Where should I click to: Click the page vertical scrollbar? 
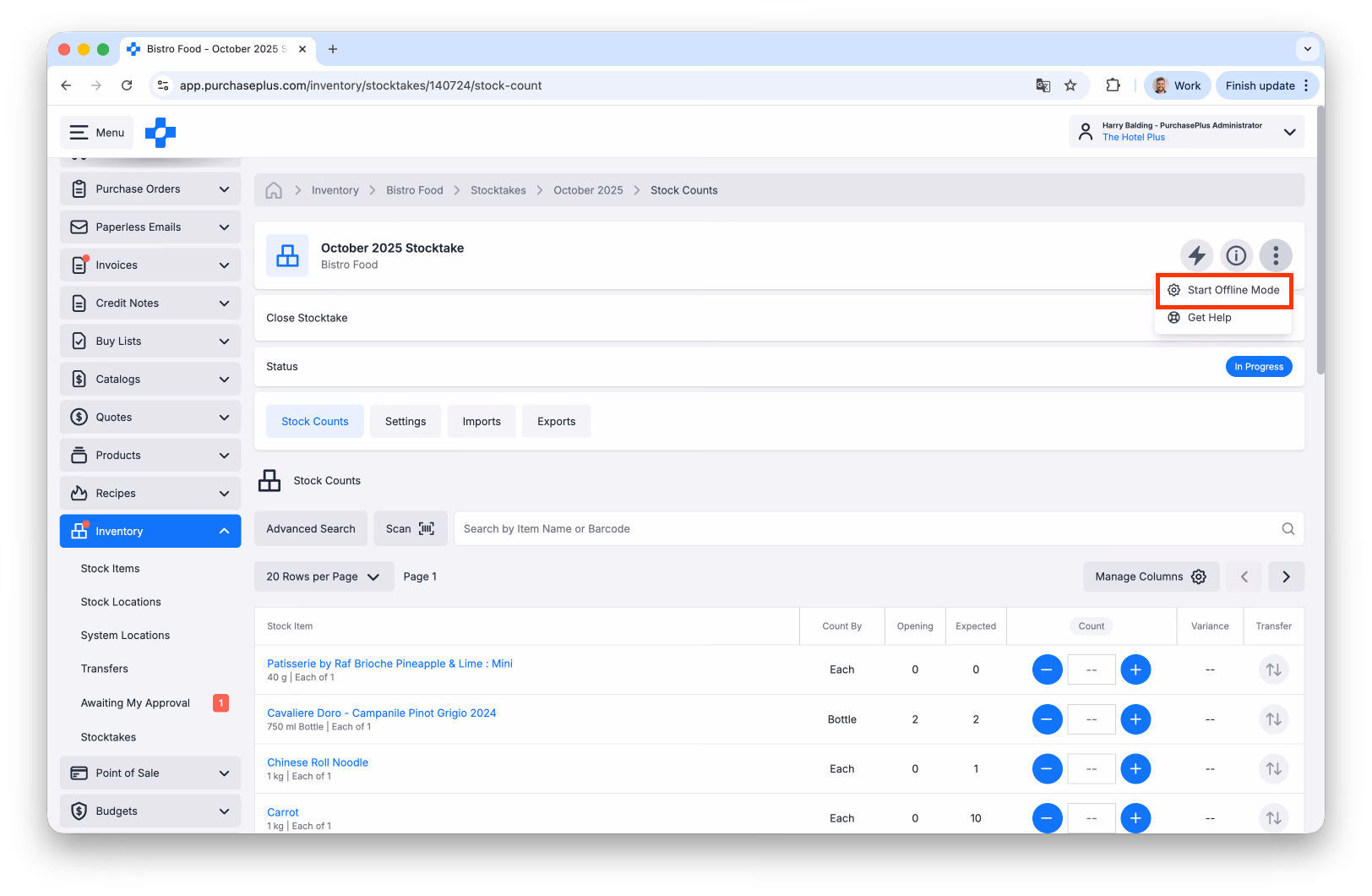point(1320,241)
